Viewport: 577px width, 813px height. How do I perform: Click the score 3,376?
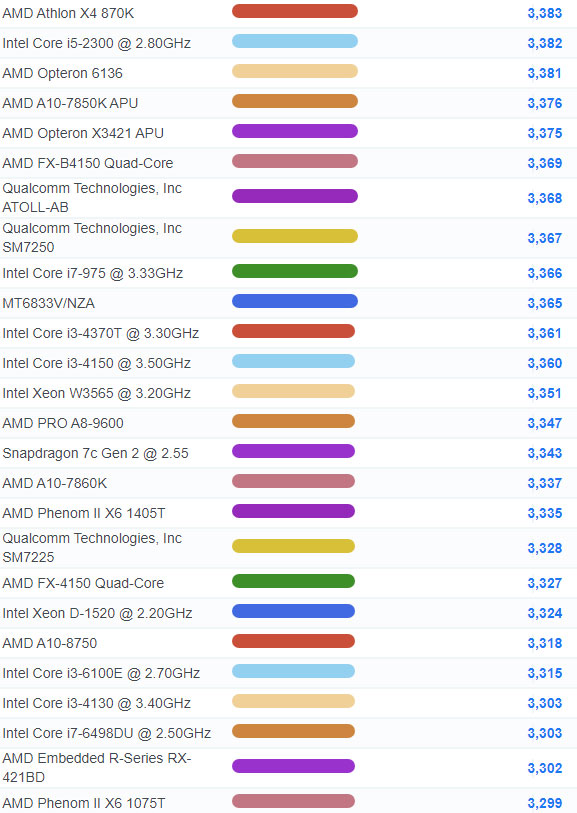pyautogui.click(x=545, y=103)
